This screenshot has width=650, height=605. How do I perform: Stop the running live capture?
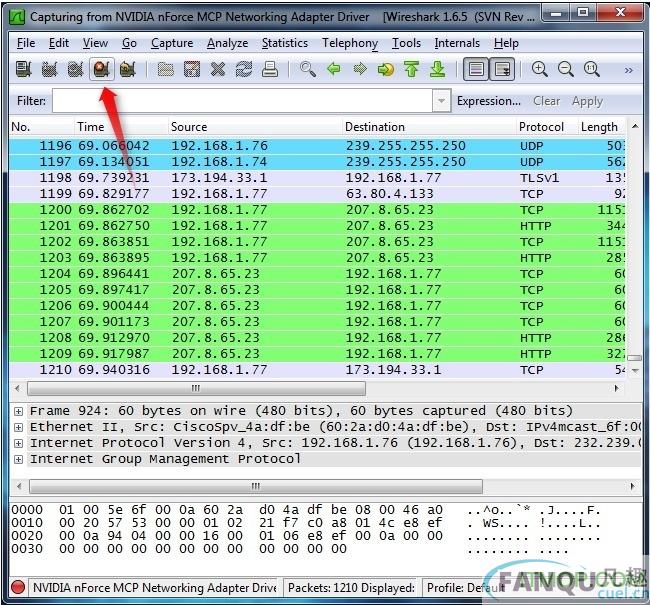(102, 69)
